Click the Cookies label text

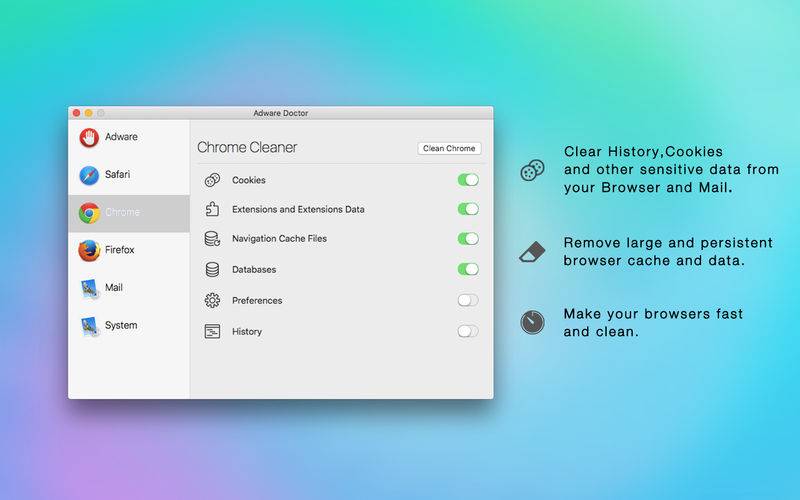point(249,180)
